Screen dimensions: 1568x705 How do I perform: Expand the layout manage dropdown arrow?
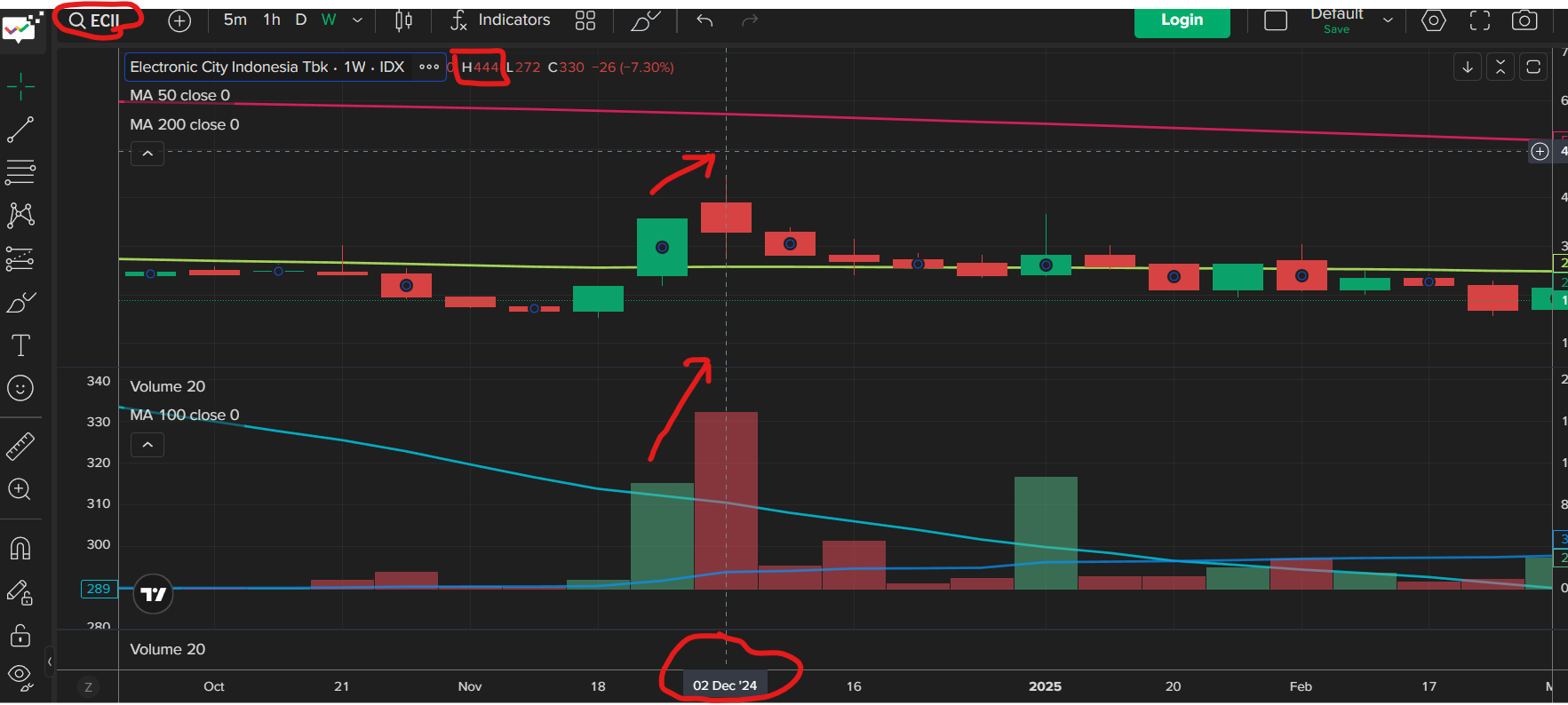(x=1388, y=20)
